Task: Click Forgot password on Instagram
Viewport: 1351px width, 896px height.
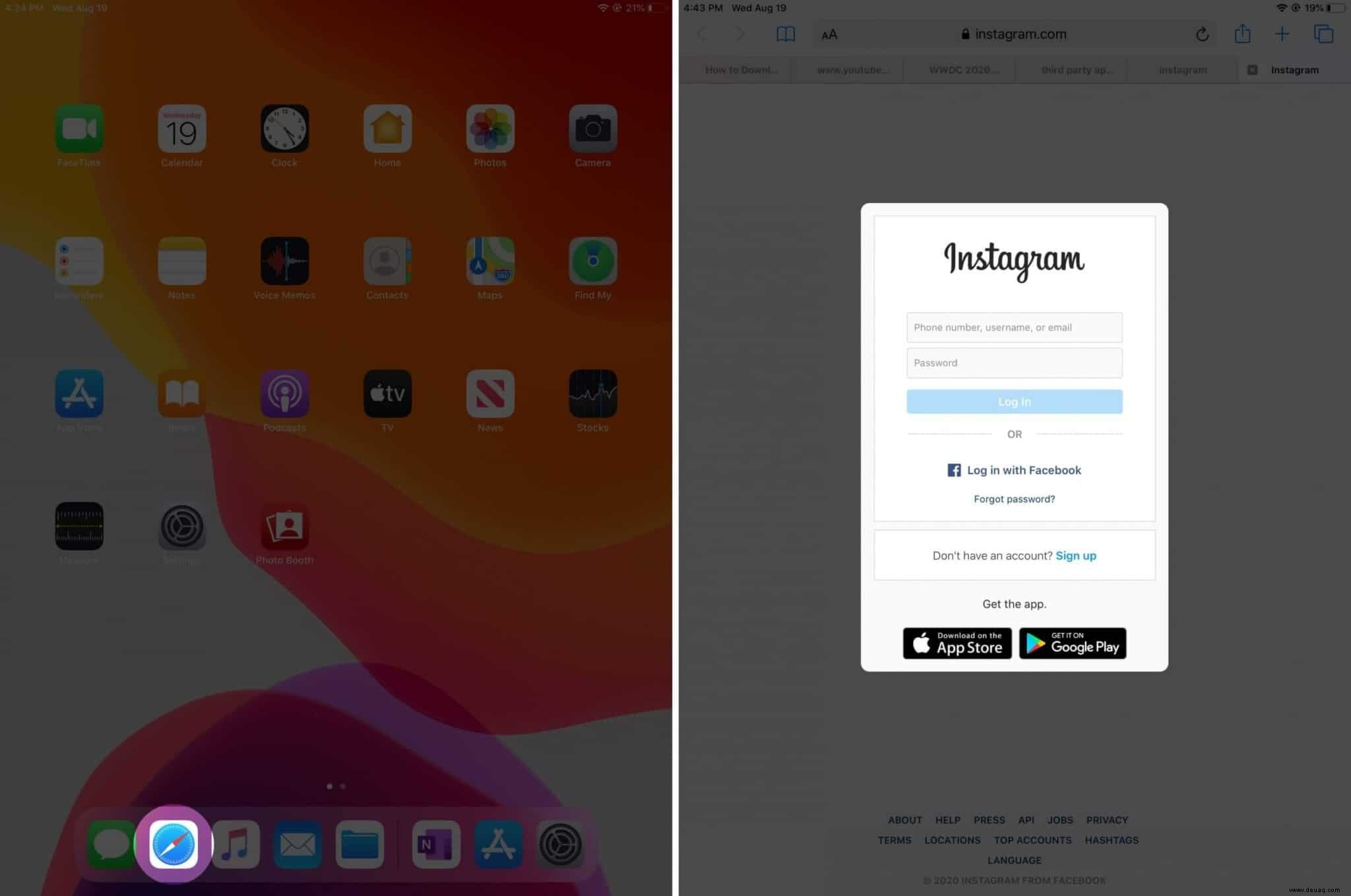Action: point(1014,498)
